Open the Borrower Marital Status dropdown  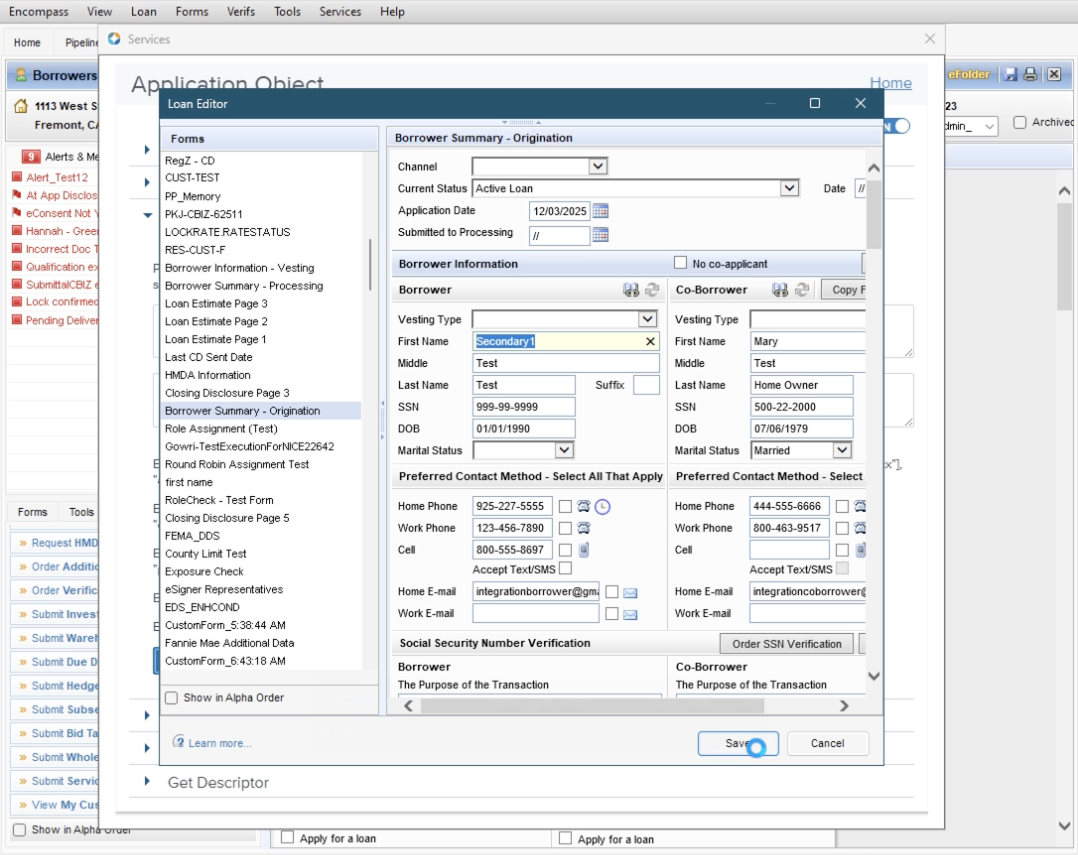coord(564,451)
